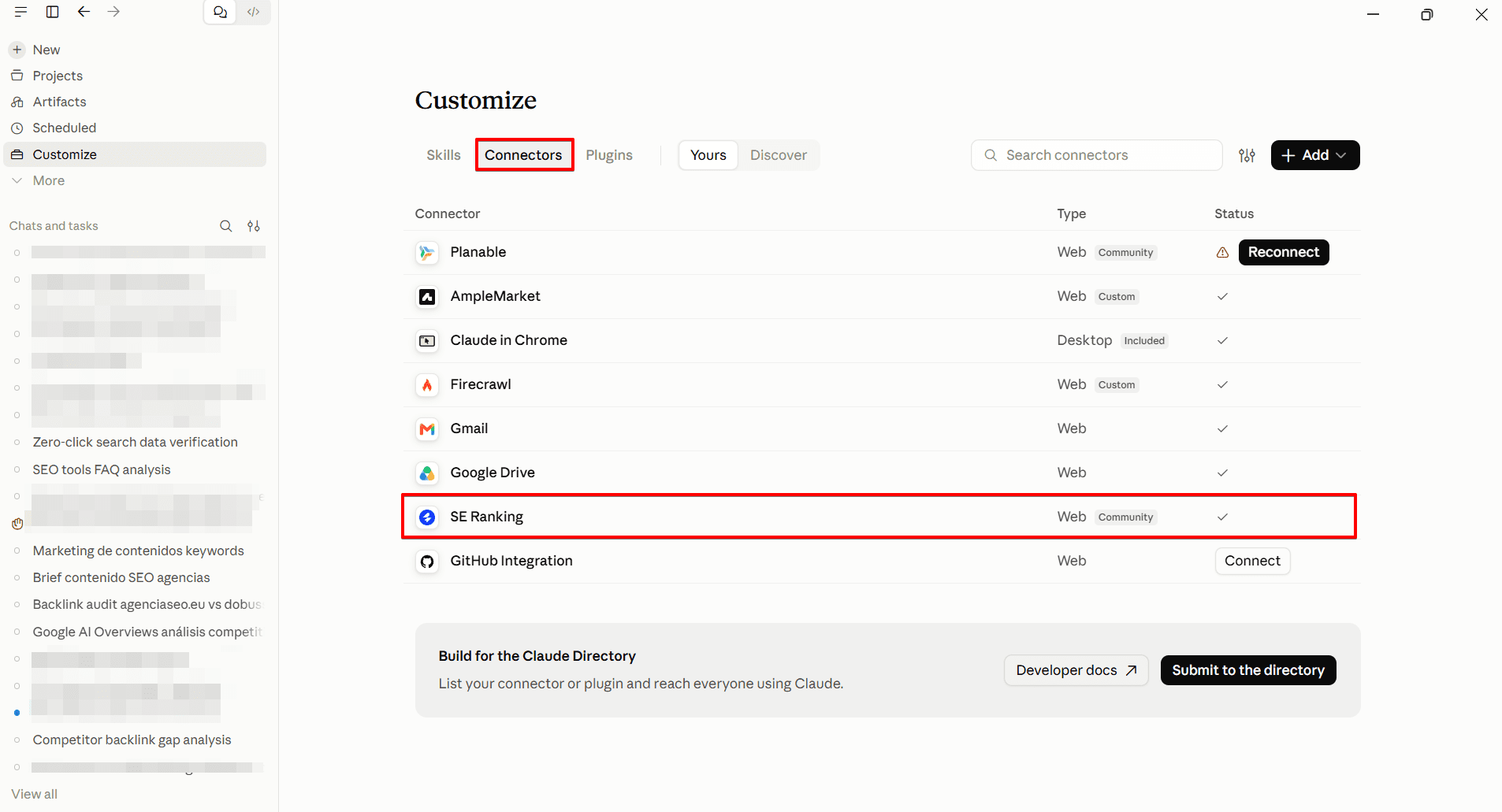Open the hamburger menu icon
Screen dimensions: 1502x812
[20, 12]
